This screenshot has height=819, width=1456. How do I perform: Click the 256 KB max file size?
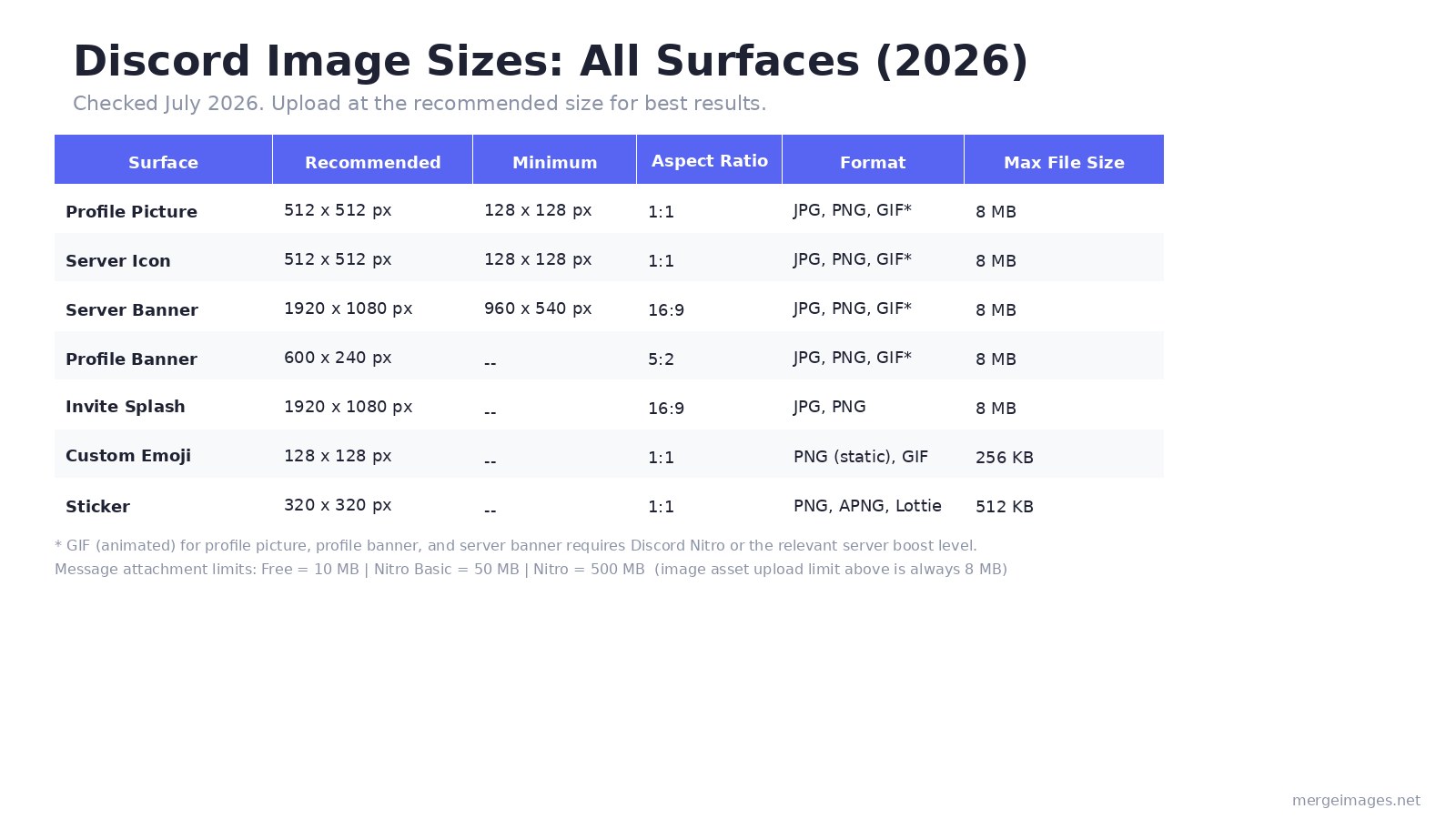click(x=1004, y=458)
